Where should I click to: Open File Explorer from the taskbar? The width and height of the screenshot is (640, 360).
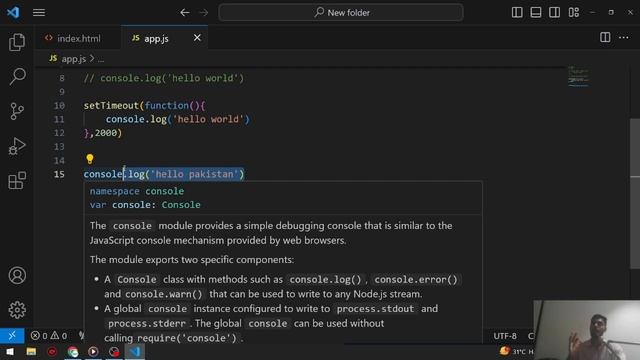31,351
